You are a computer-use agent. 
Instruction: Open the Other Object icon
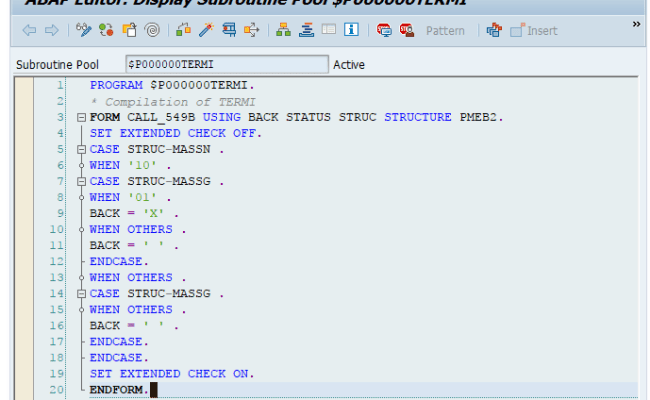[x=129, y=30]
